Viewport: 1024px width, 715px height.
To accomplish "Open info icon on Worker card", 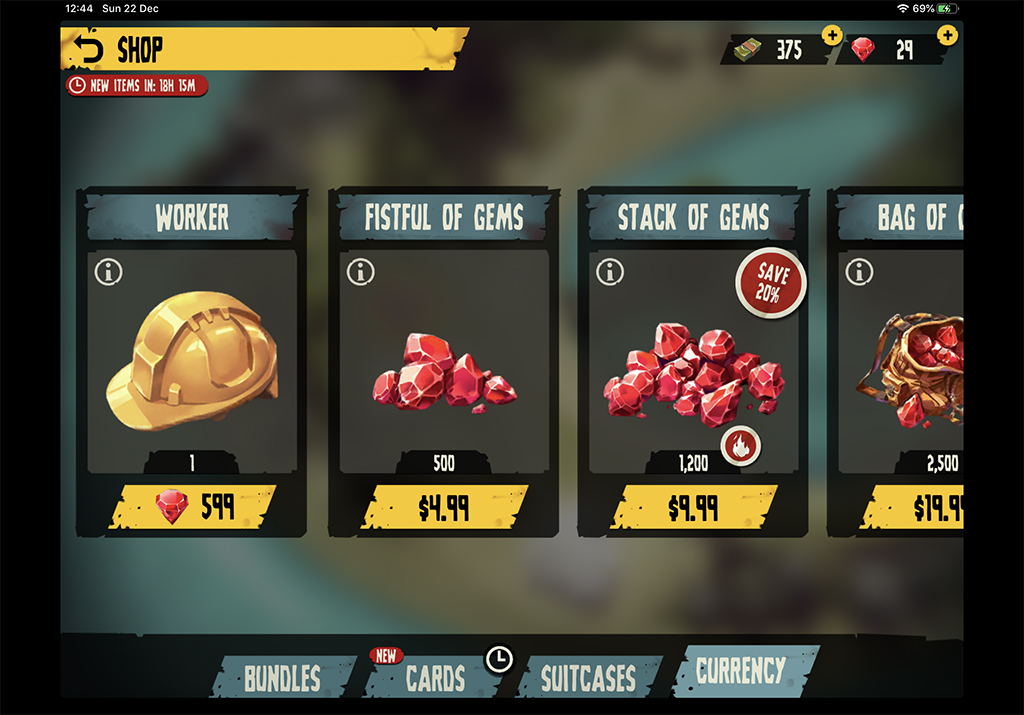I will 108,272.
